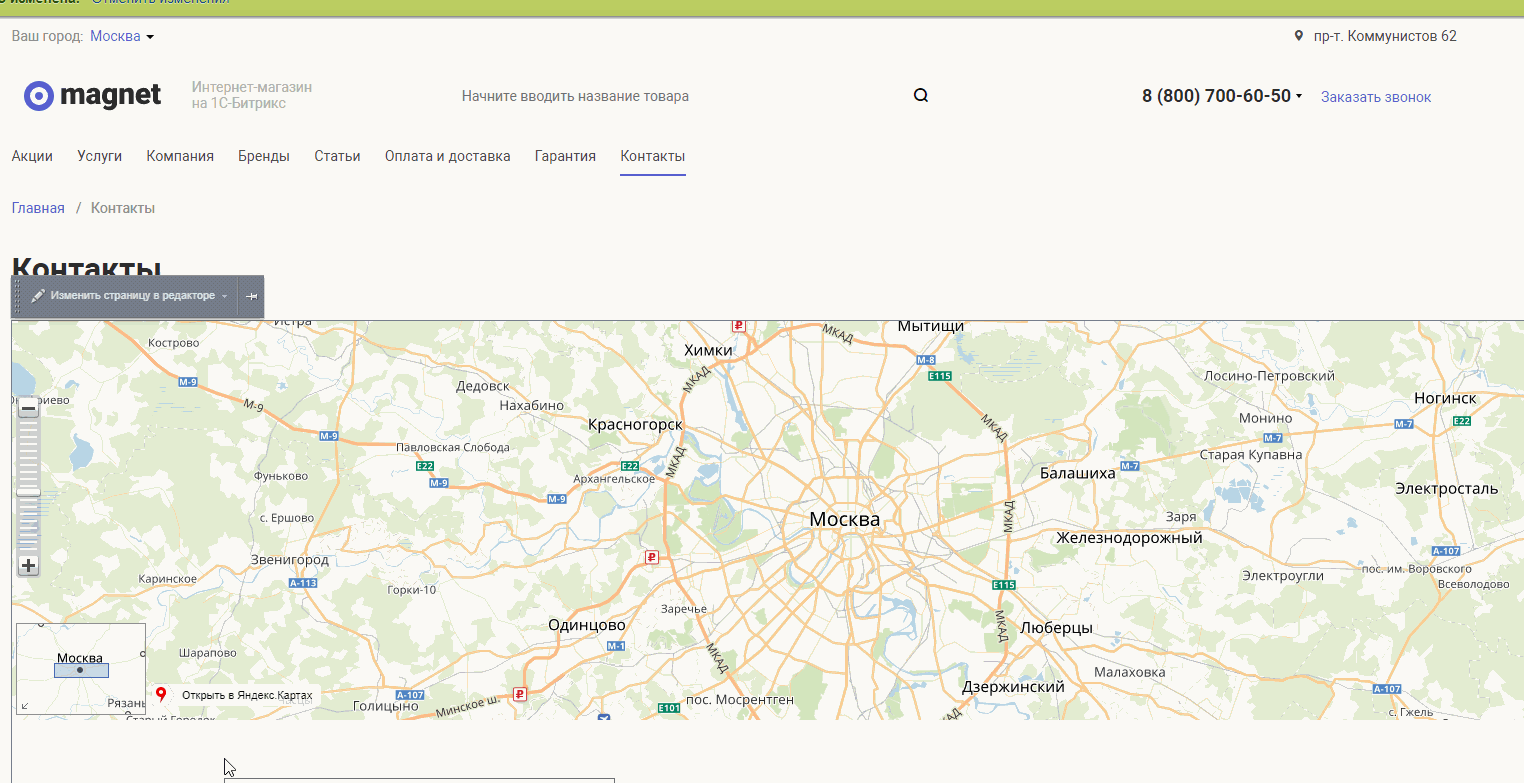This screenshot has width=1524, height=783.
Task: Open the Бренды menu item
Action: point(264,156)
